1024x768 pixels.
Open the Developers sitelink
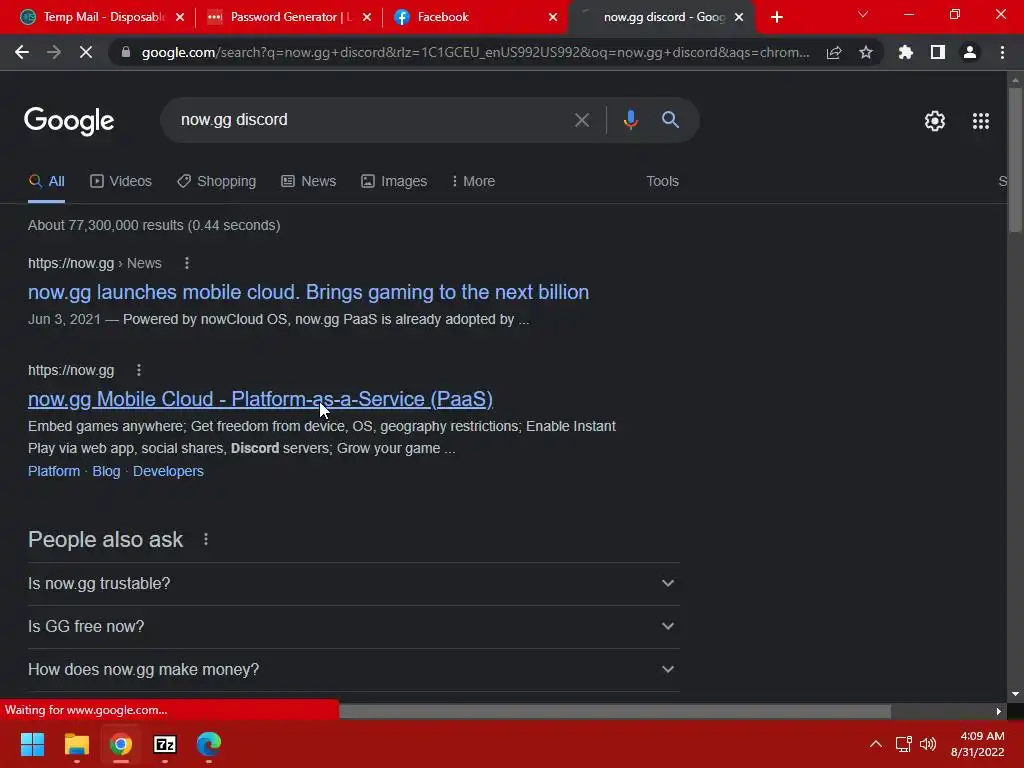click(168, 472)
